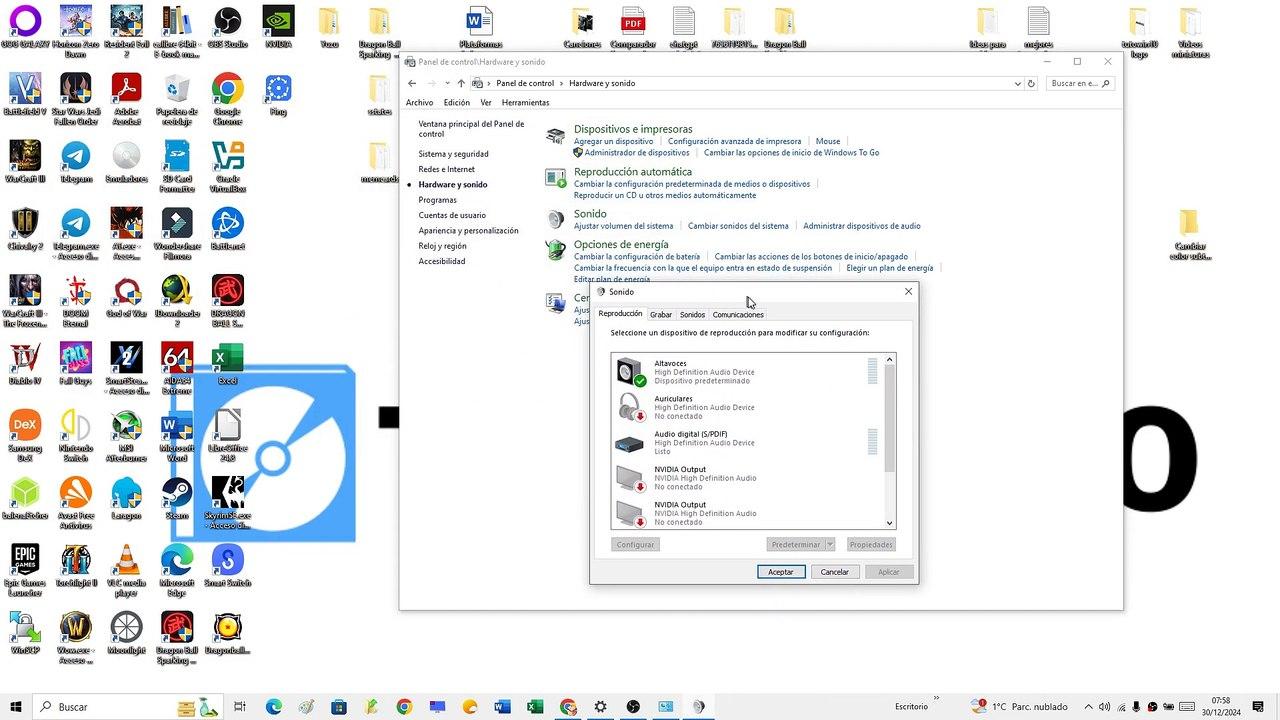The width and height of the screenshot is (1280, 720).
Task: Click the Dispositivos e impresoras printer icon
Action: pos(555,135)
